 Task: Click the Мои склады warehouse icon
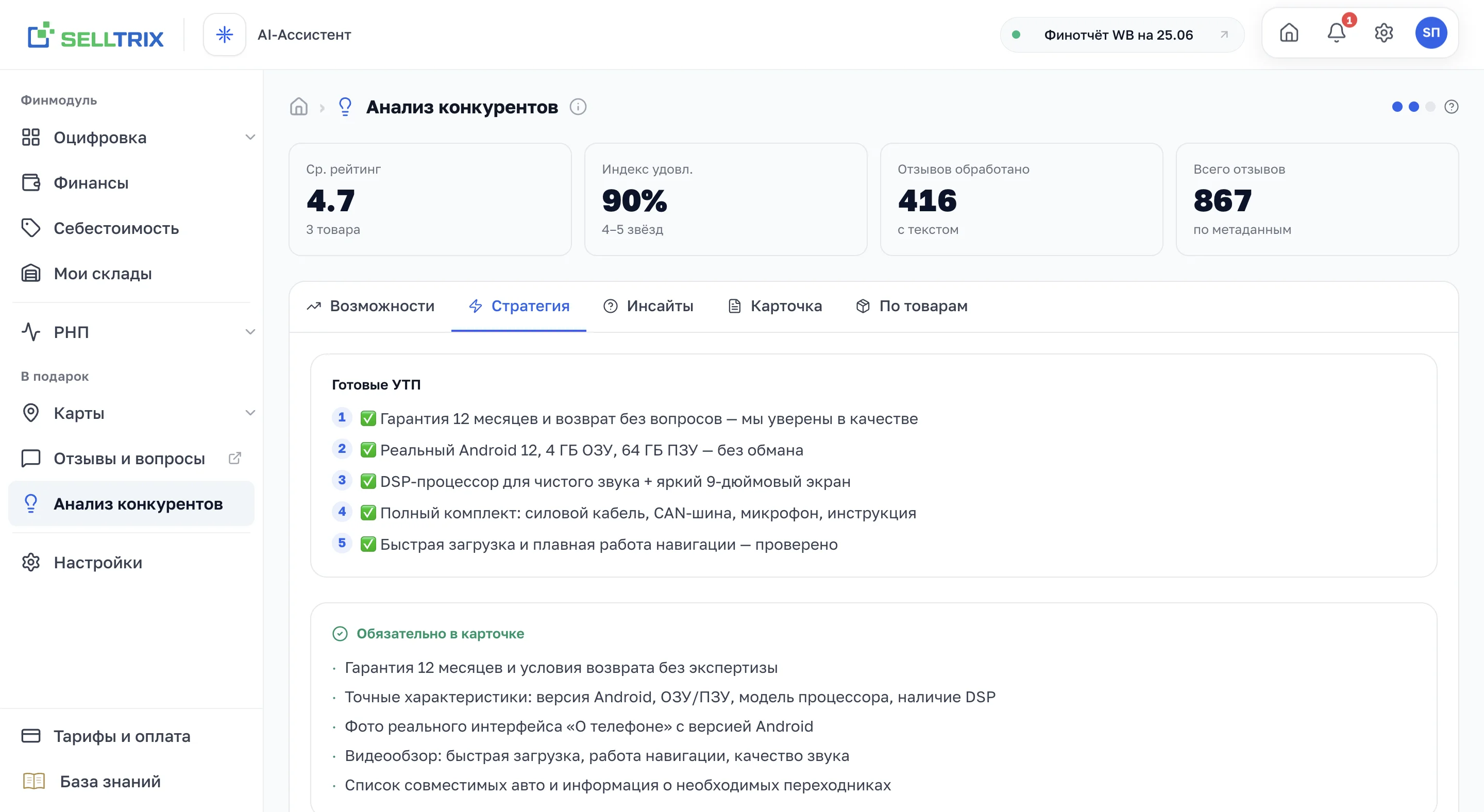point(30,273)
